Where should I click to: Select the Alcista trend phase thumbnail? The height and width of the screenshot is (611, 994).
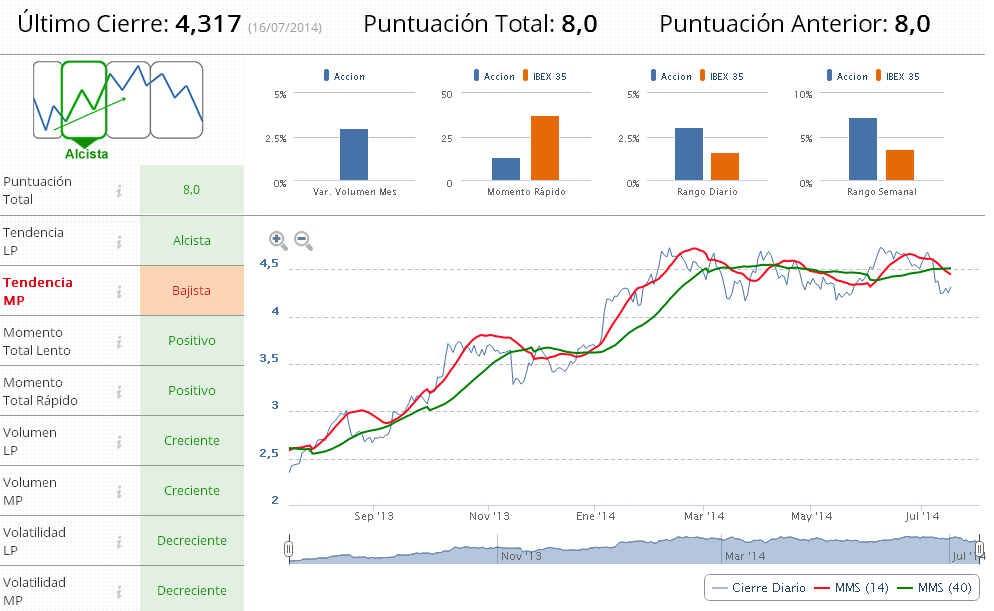[x=84, y=100]
